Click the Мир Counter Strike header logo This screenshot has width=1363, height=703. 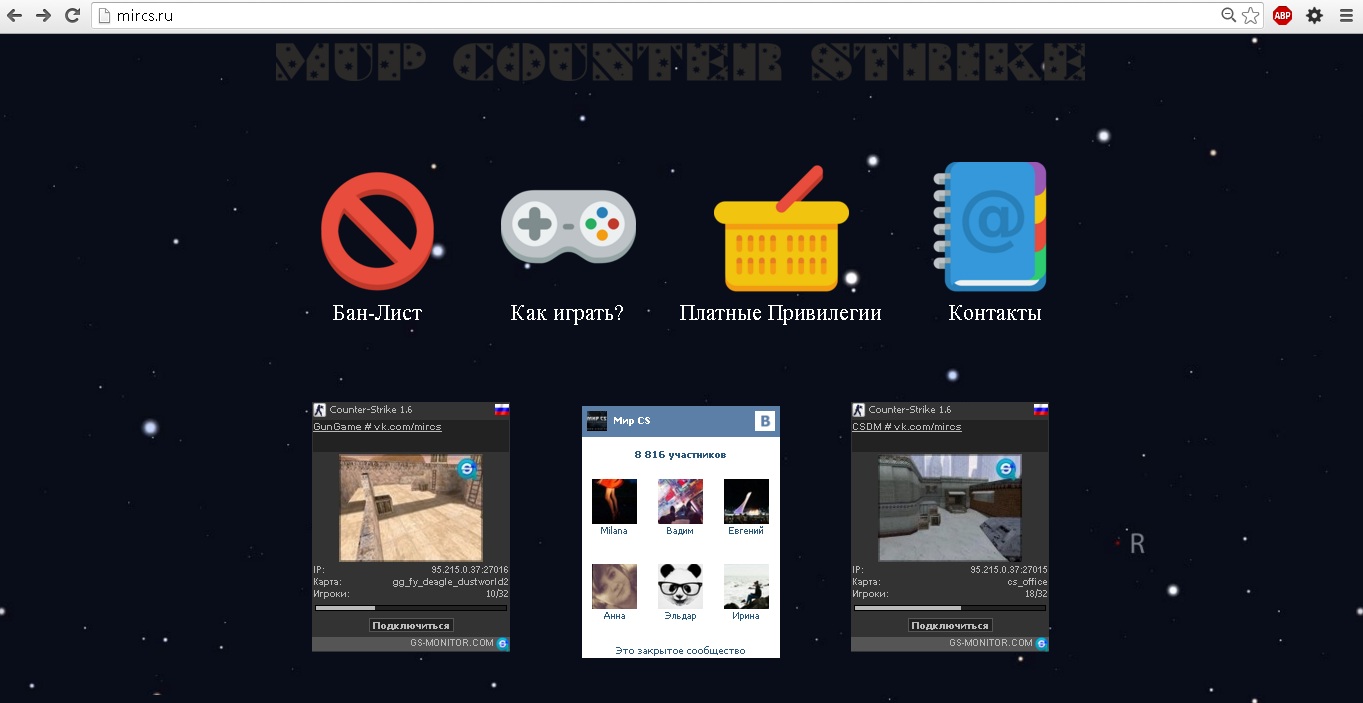[x=680, y=62]
